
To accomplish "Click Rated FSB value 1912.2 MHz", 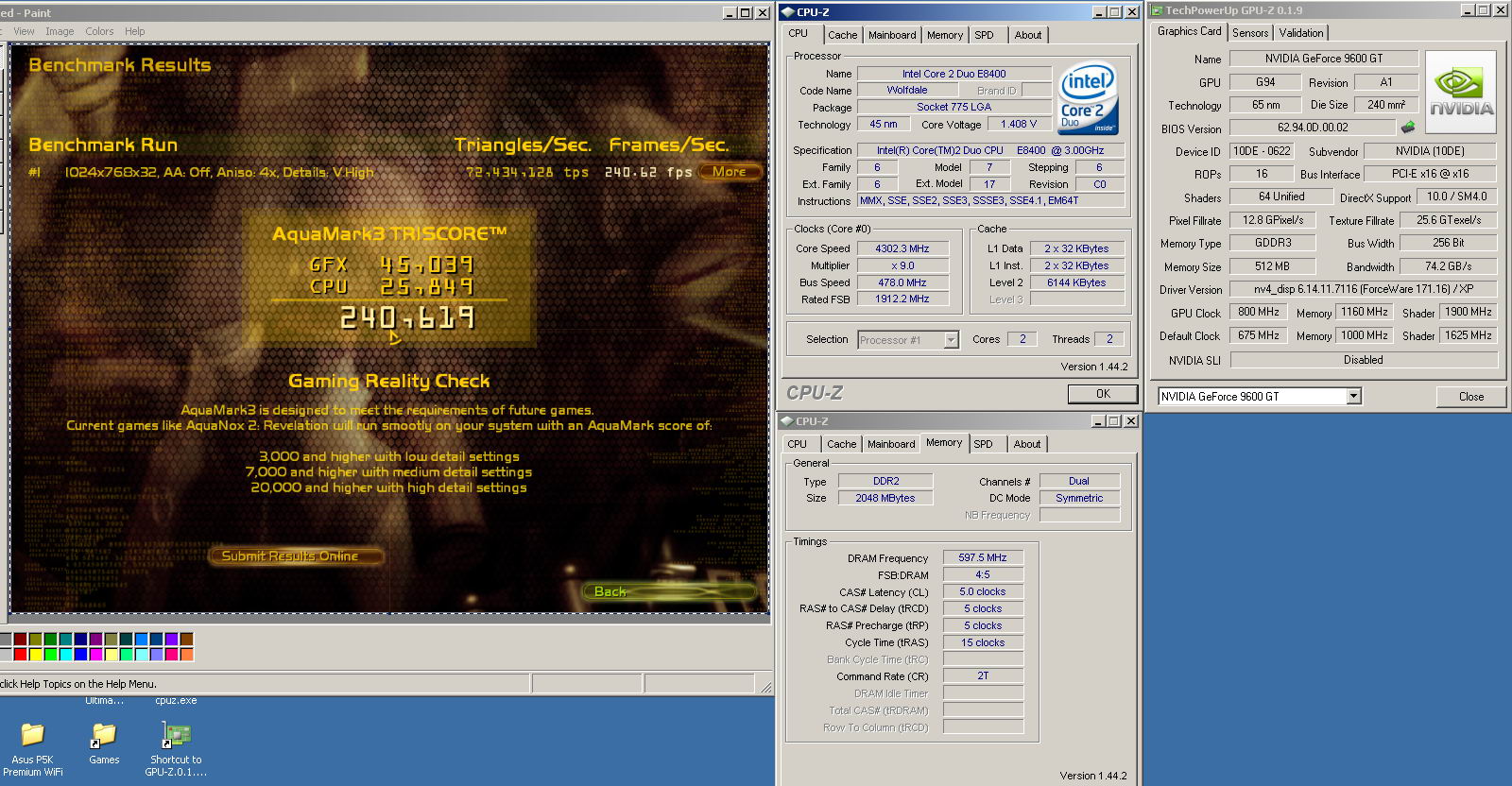I will 902,299.
